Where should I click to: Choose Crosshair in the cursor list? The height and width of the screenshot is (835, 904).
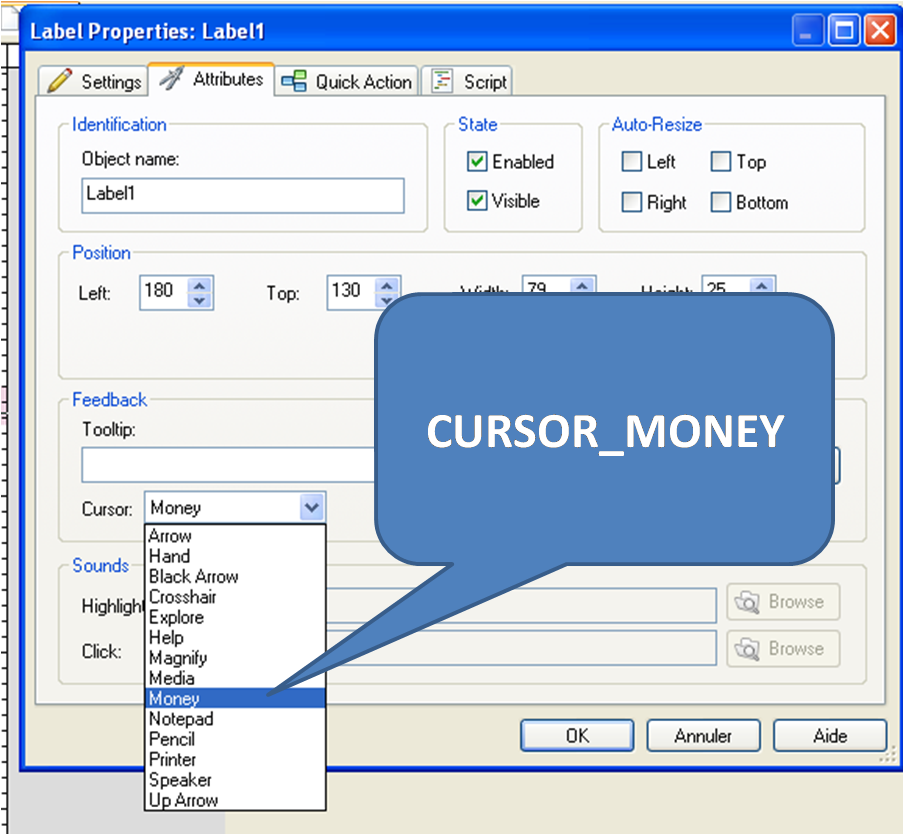182,597
